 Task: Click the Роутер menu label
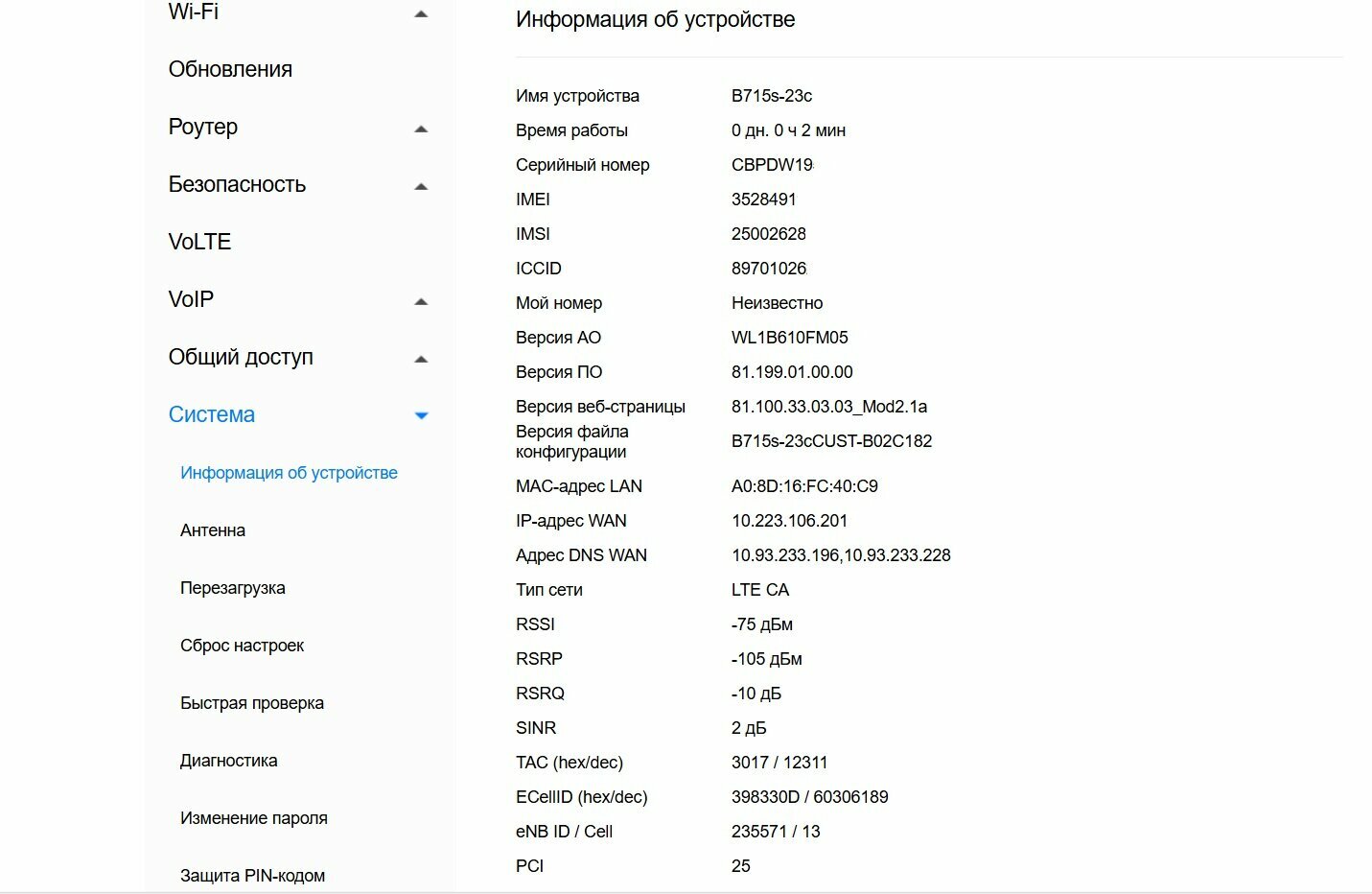(x=203, y=127)
